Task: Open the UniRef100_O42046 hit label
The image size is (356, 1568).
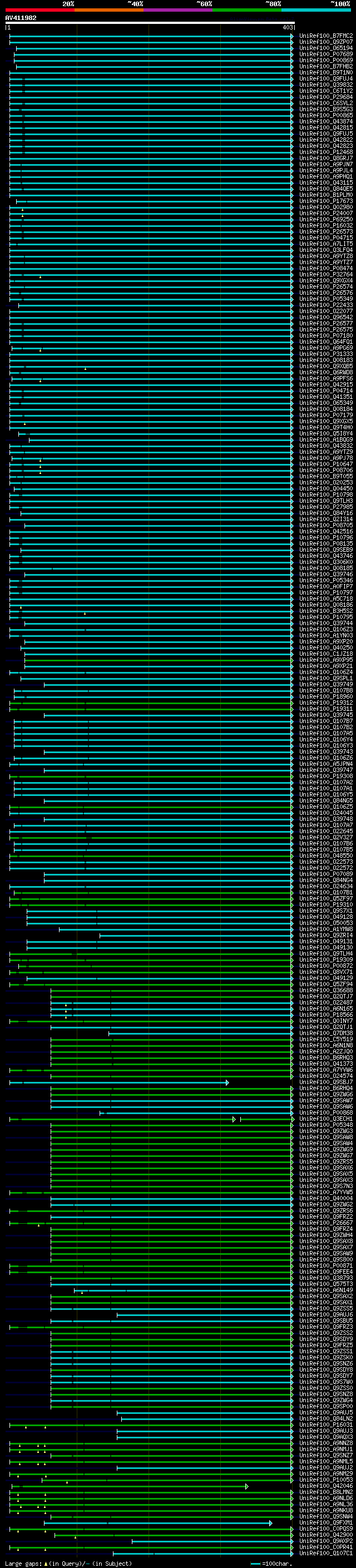Action: (325, 1486)
